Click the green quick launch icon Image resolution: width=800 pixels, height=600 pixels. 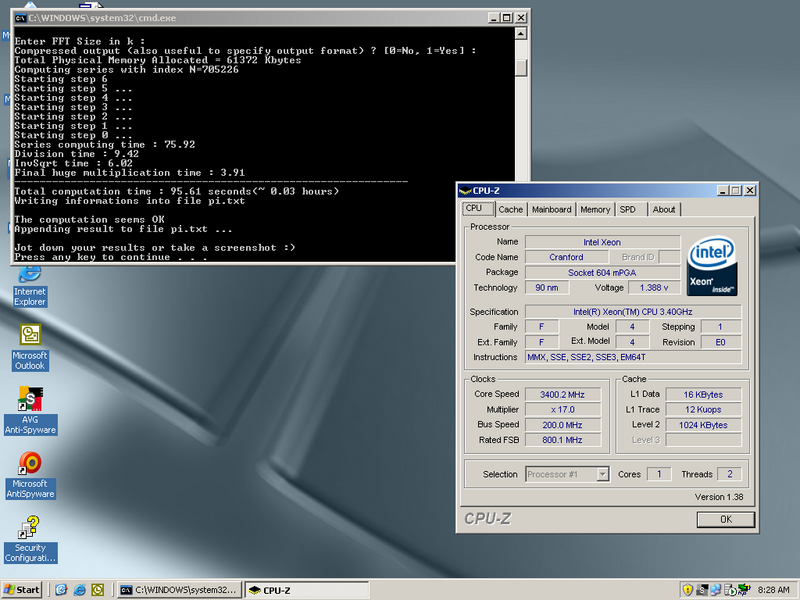(x=97, y=590)
